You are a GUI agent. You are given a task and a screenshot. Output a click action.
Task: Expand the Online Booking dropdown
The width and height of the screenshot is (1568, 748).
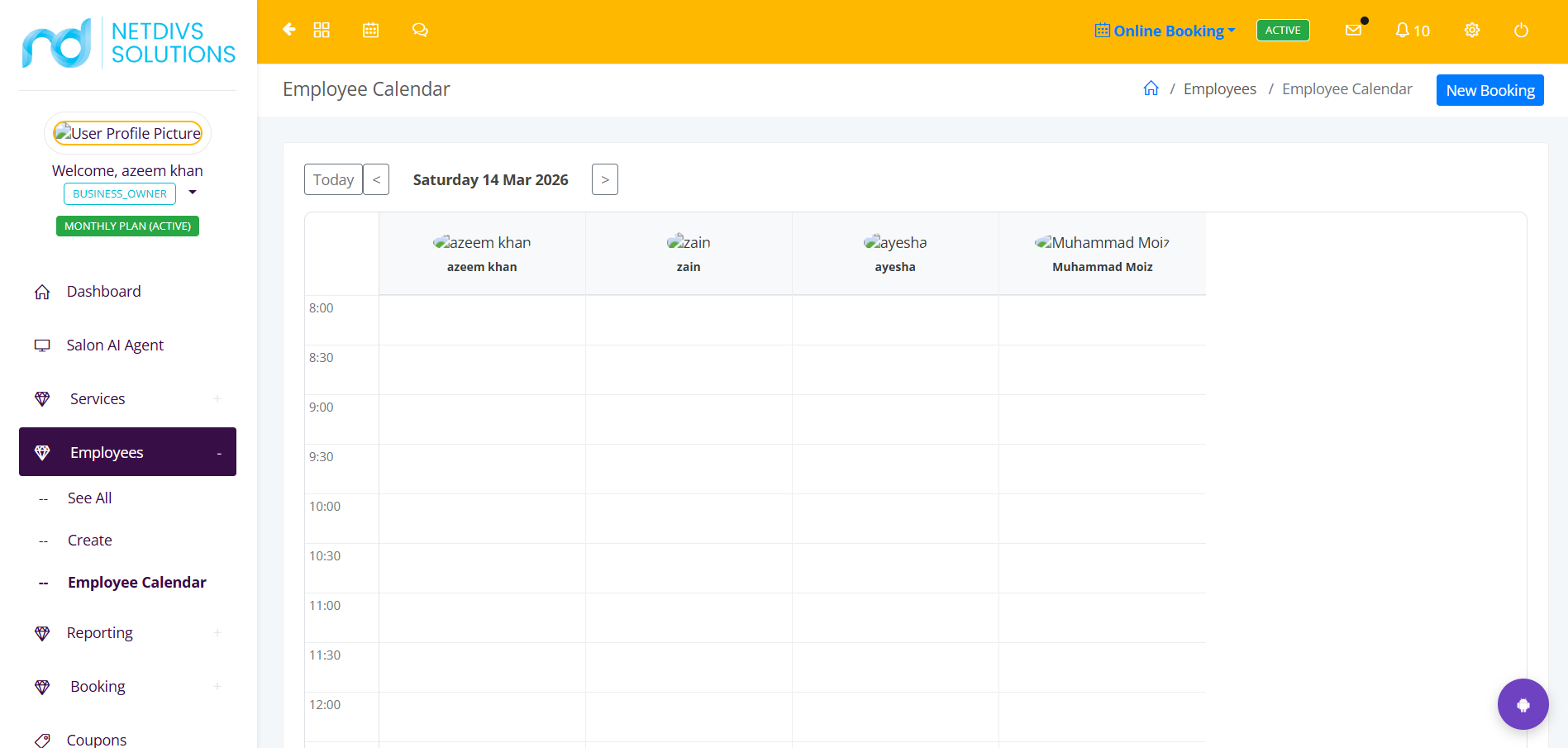click(1165, 31)
